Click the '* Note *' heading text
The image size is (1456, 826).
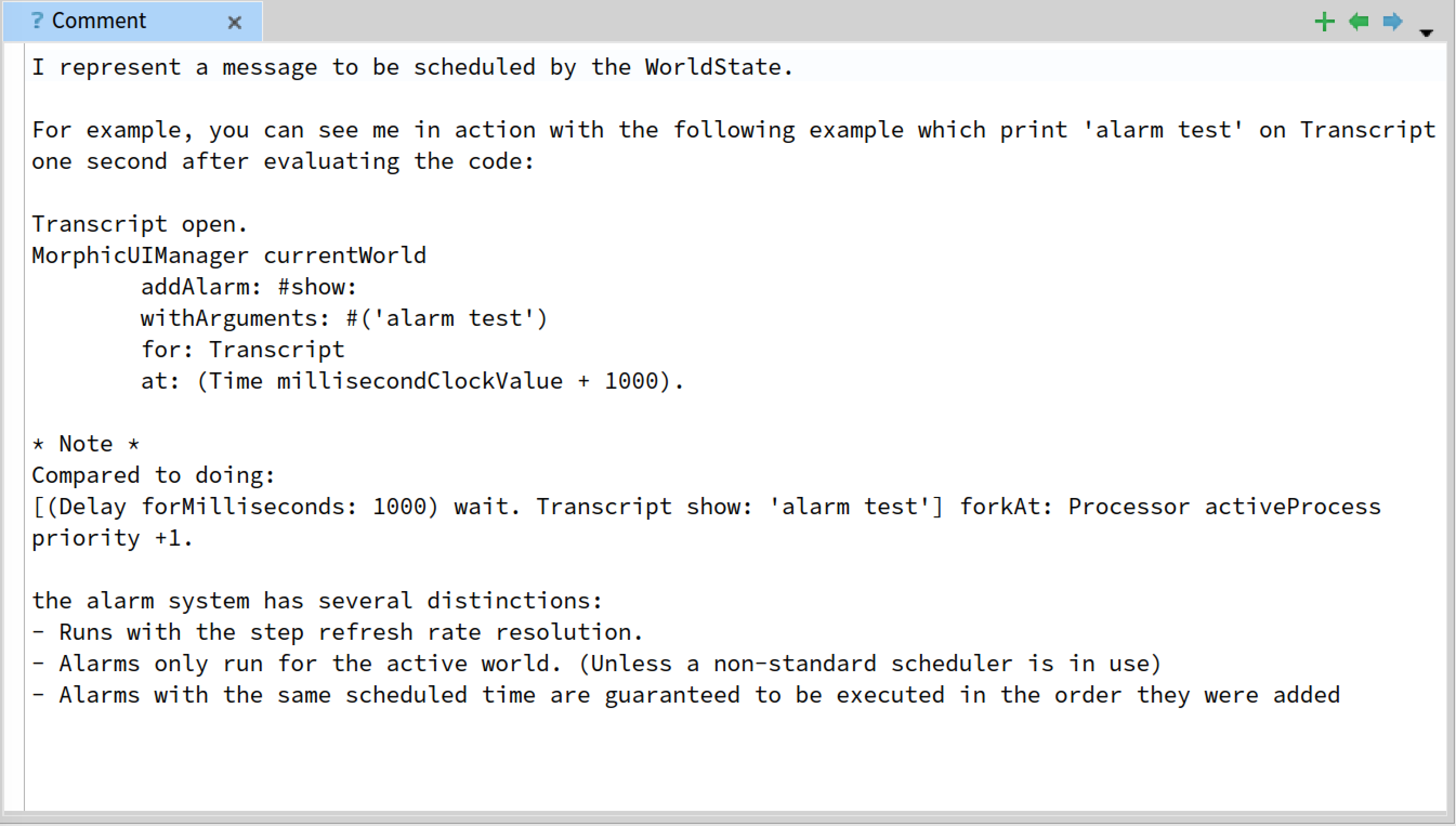86,444
